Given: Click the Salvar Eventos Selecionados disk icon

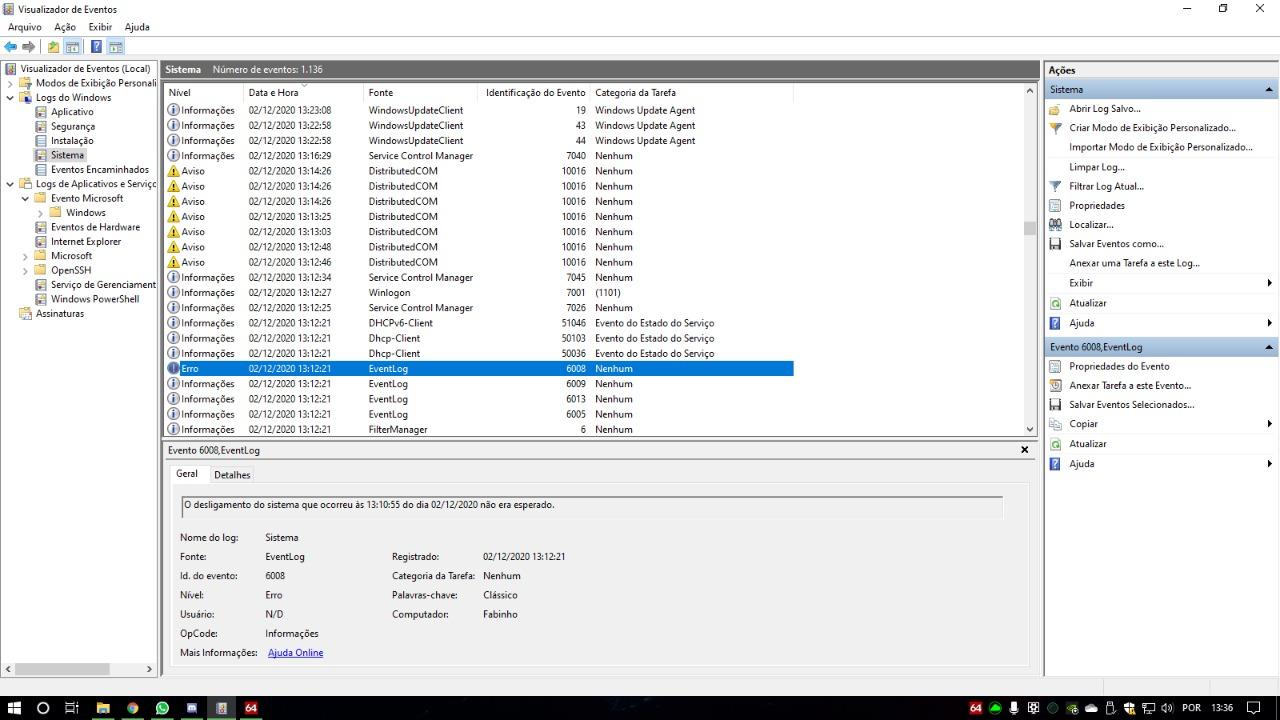Looking at the screenshot, I should (1055, 405).
